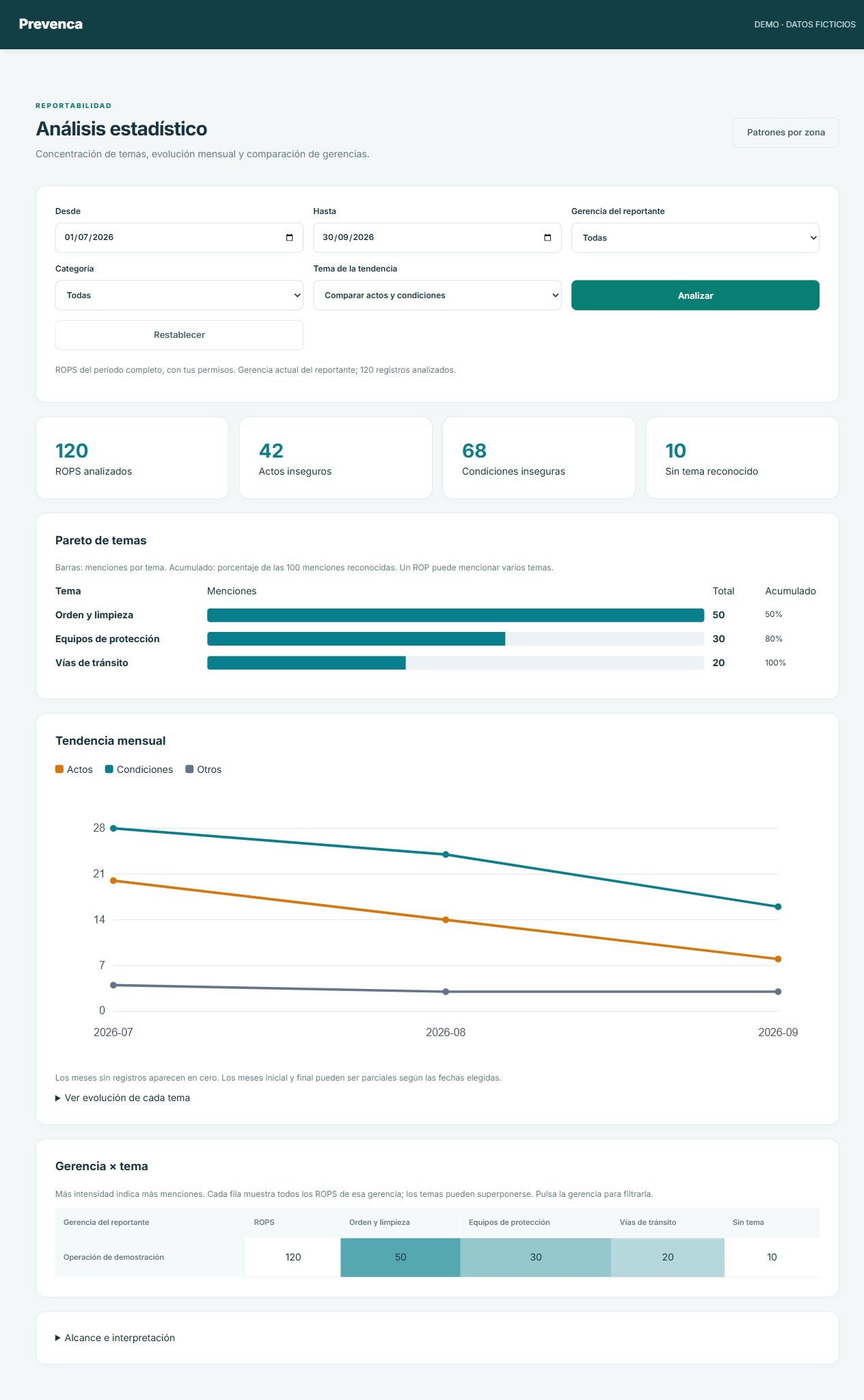Click the heatmap cell showing 30

536,1257
